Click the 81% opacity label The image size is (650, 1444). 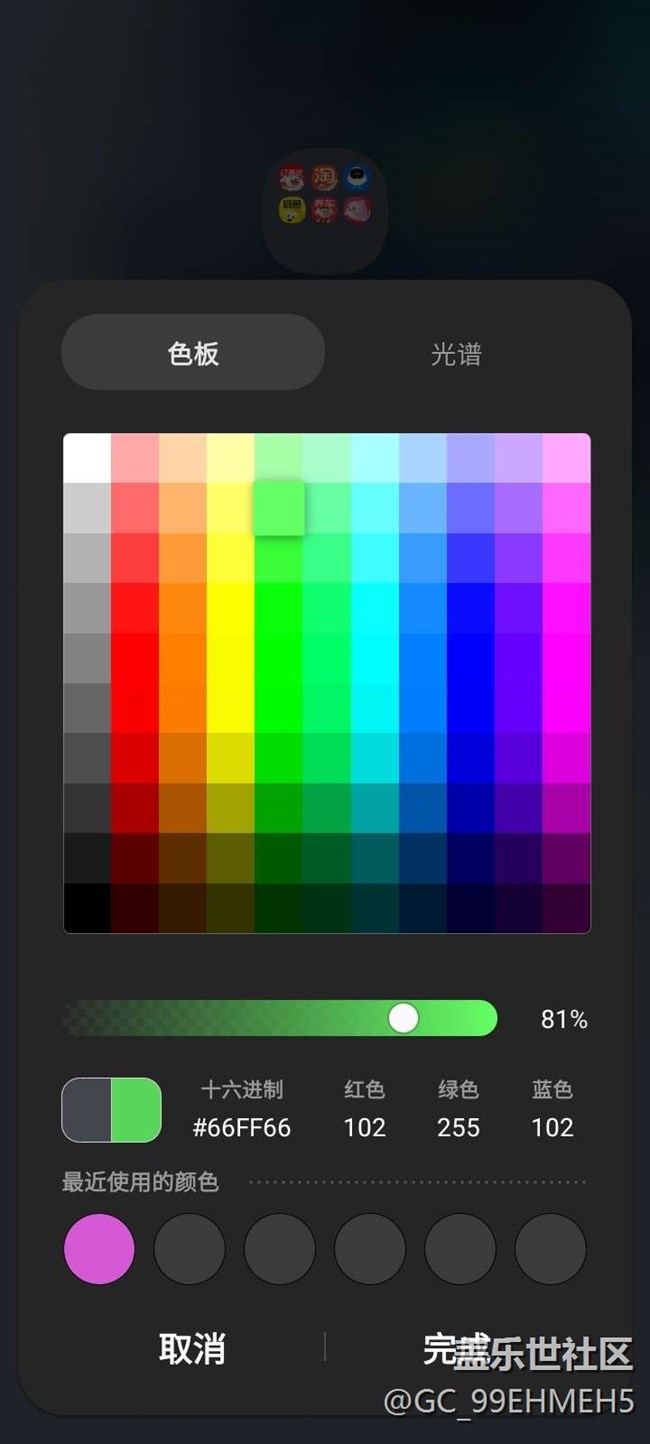coord(564,1019)
